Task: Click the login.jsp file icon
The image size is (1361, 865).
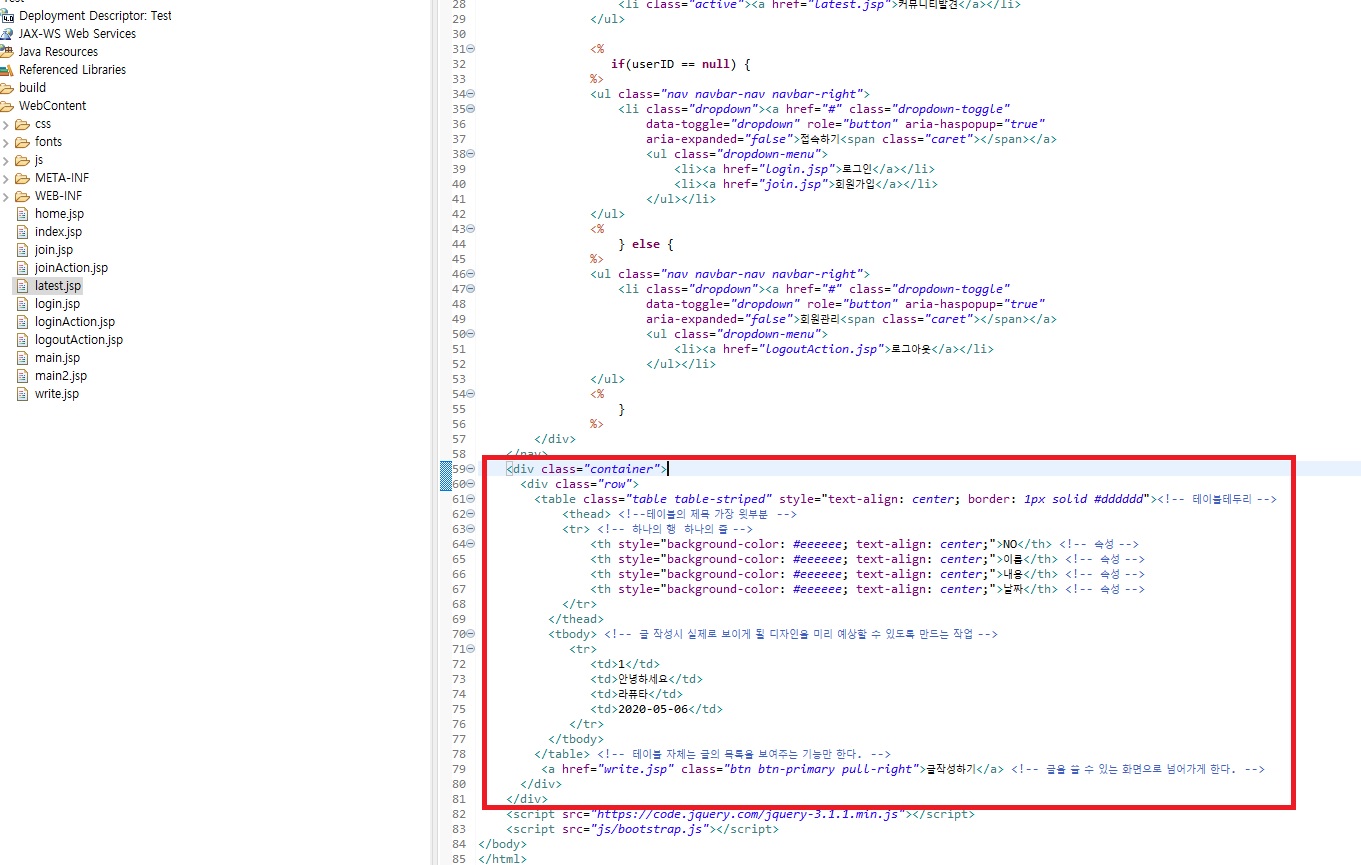Action: [24, 304]
